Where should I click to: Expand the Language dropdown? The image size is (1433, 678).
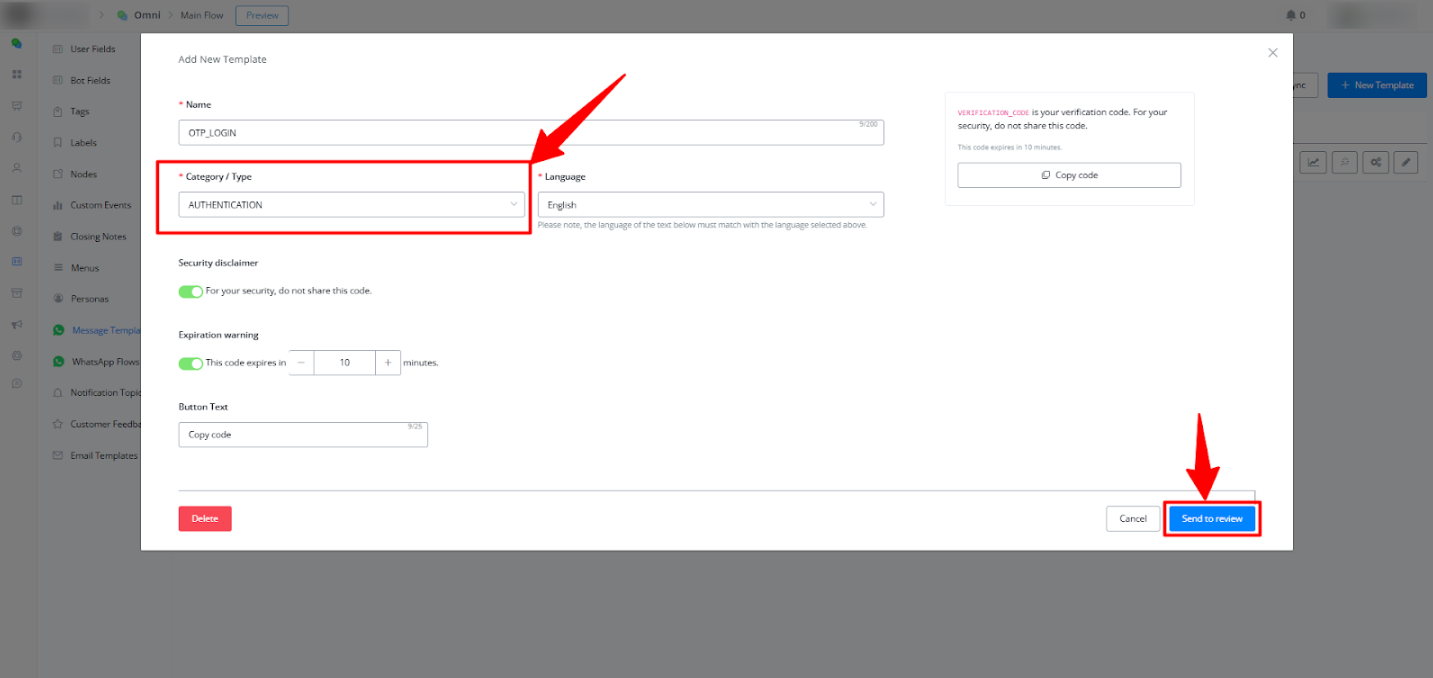pos(710,205)
